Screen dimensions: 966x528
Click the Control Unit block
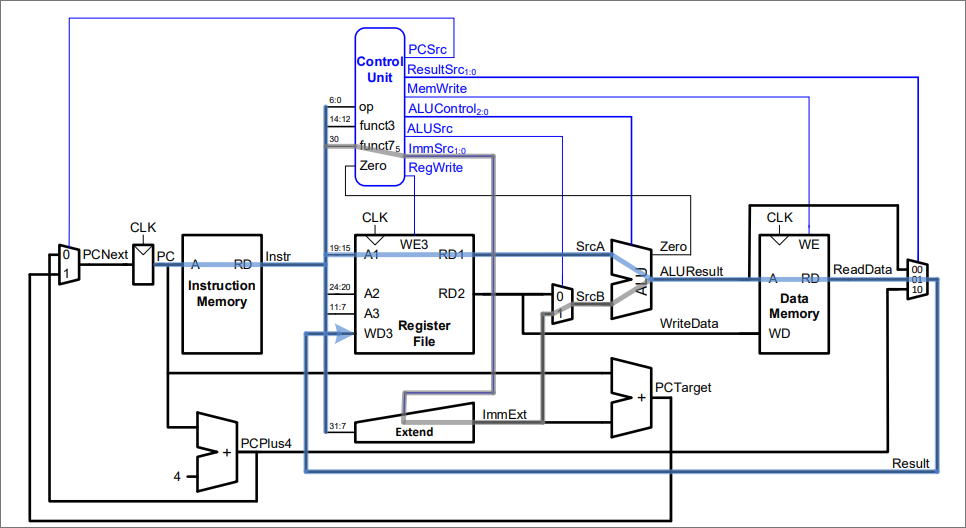[x=380, y=107]
